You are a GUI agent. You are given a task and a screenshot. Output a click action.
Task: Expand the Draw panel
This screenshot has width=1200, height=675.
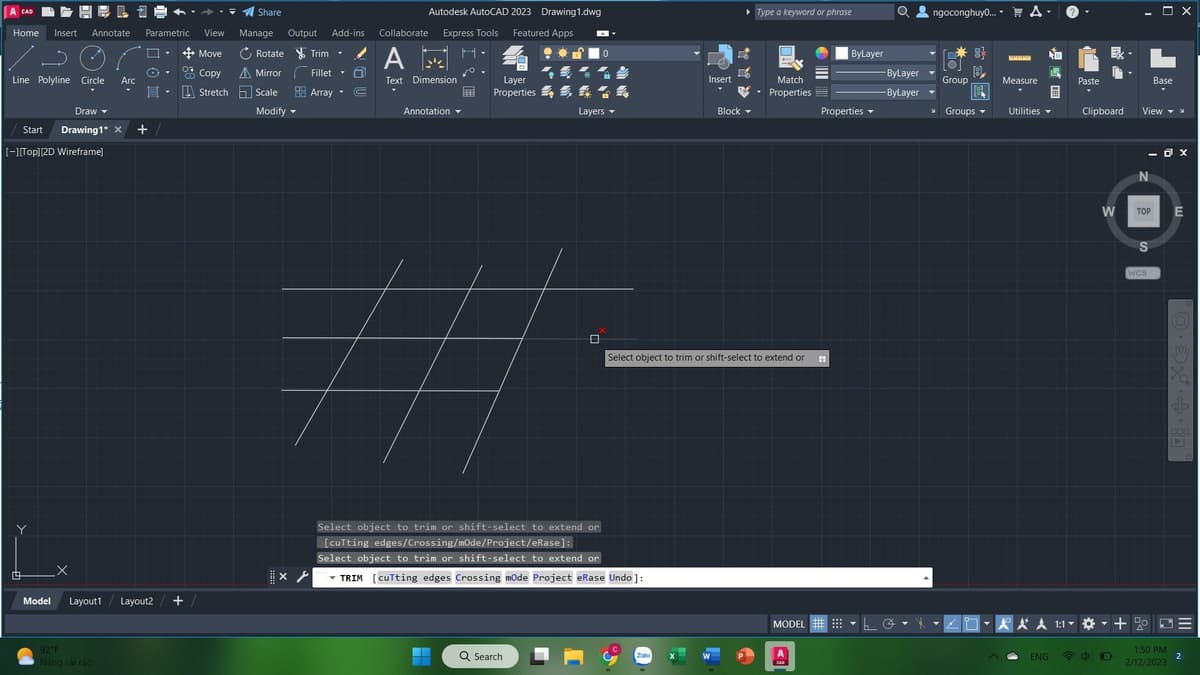(91, 111)
